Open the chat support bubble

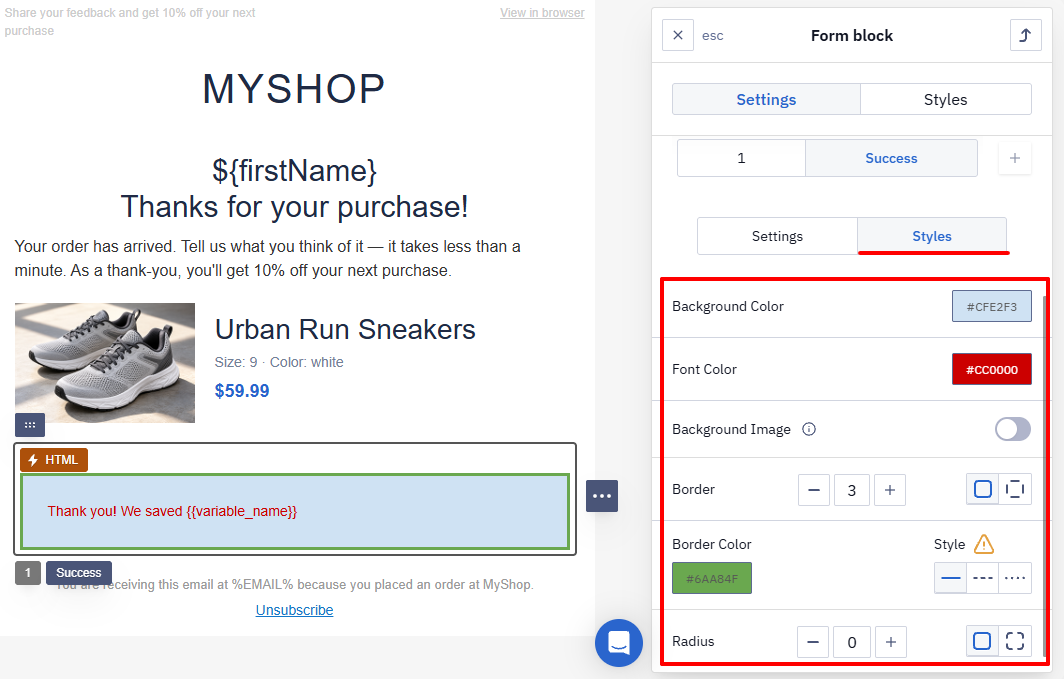point(619,642)
